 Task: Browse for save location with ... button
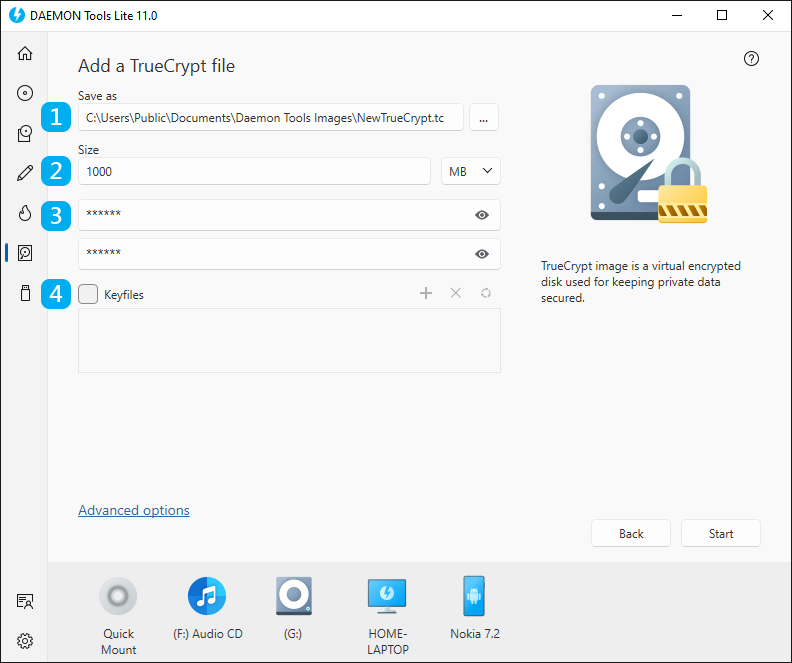(x=484, y=118)
